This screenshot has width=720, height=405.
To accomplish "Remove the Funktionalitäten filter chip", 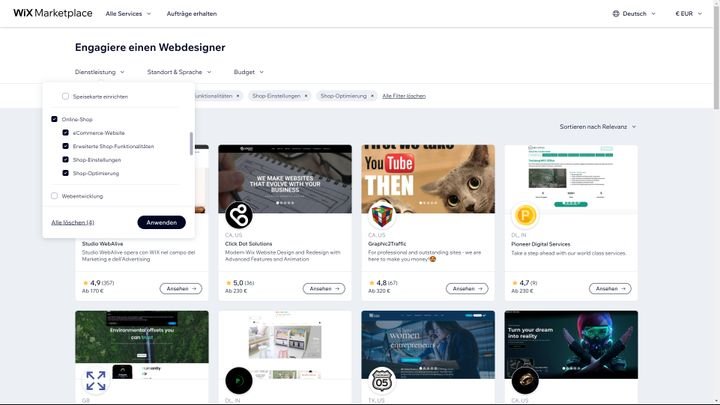I will pyautogui.click(x=237, y=96).
